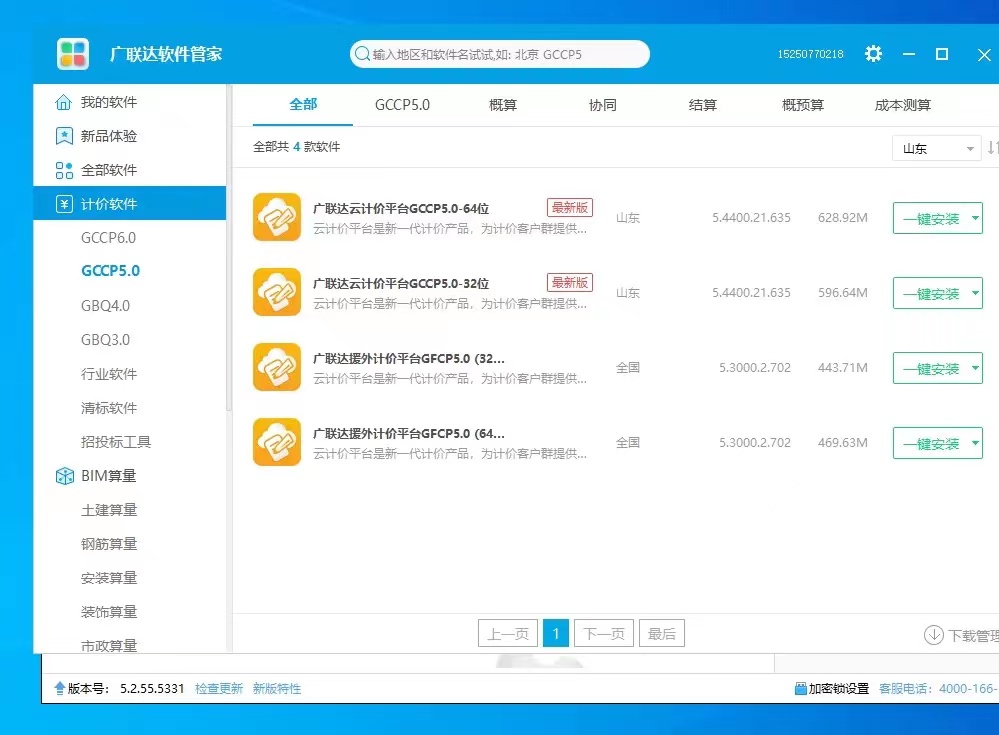999x735 pixels.
Task: Click the title 广联达云计价平台GCCP5.0-32位
Action: pyautogui.click(x=401, y=283)
